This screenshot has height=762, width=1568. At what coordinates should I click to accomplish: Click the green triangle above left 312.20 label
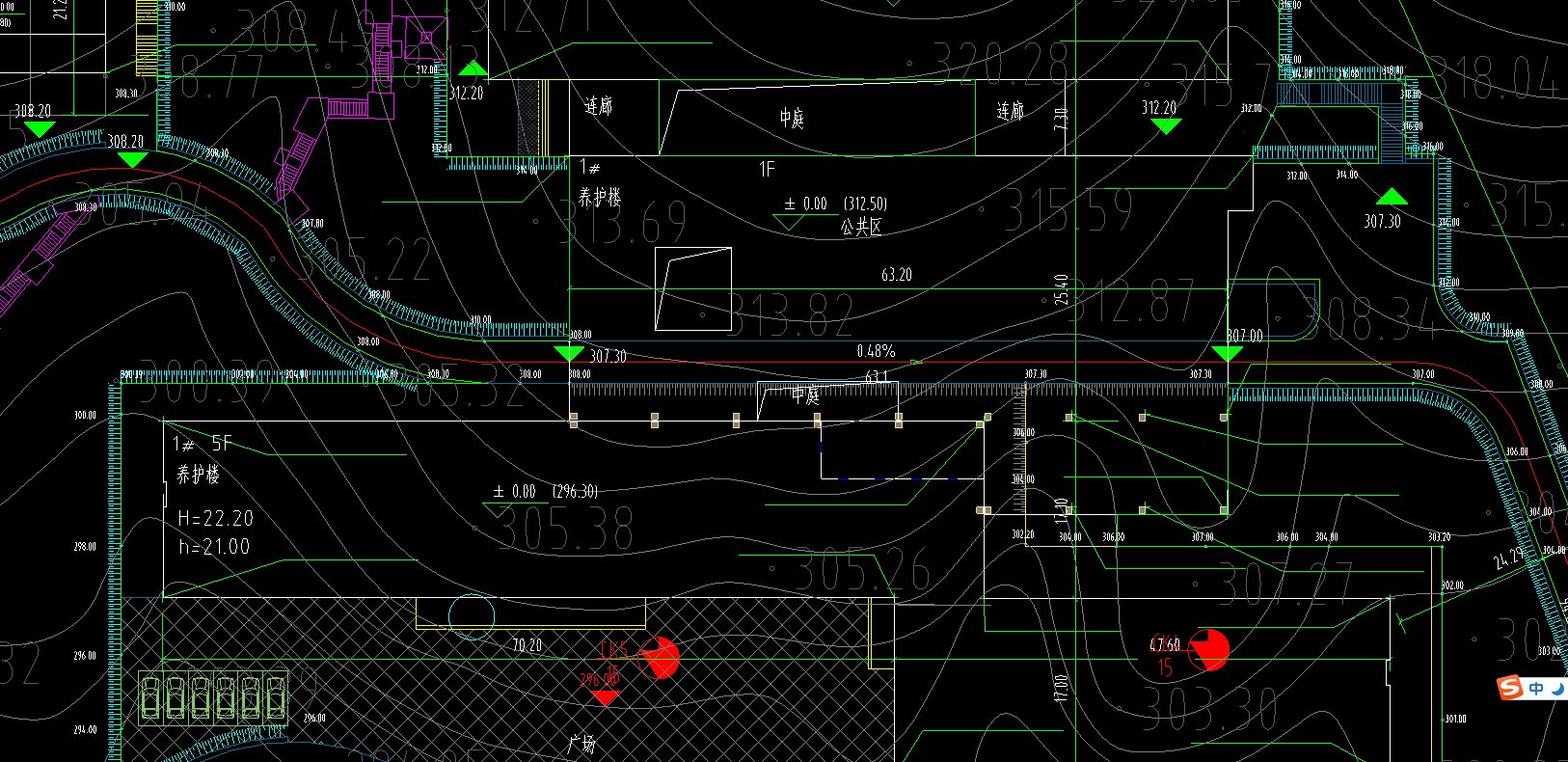tap(473, 68)
